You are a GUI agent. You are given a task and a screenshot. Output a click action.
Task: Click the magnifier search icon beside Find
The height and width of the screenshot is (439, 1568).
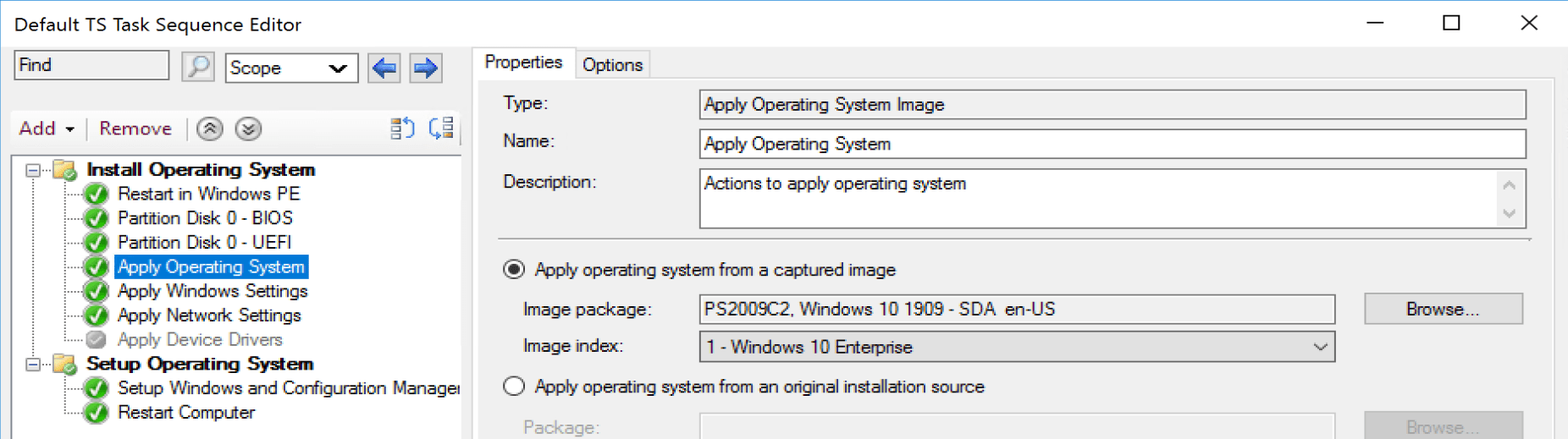click(197, 67)
